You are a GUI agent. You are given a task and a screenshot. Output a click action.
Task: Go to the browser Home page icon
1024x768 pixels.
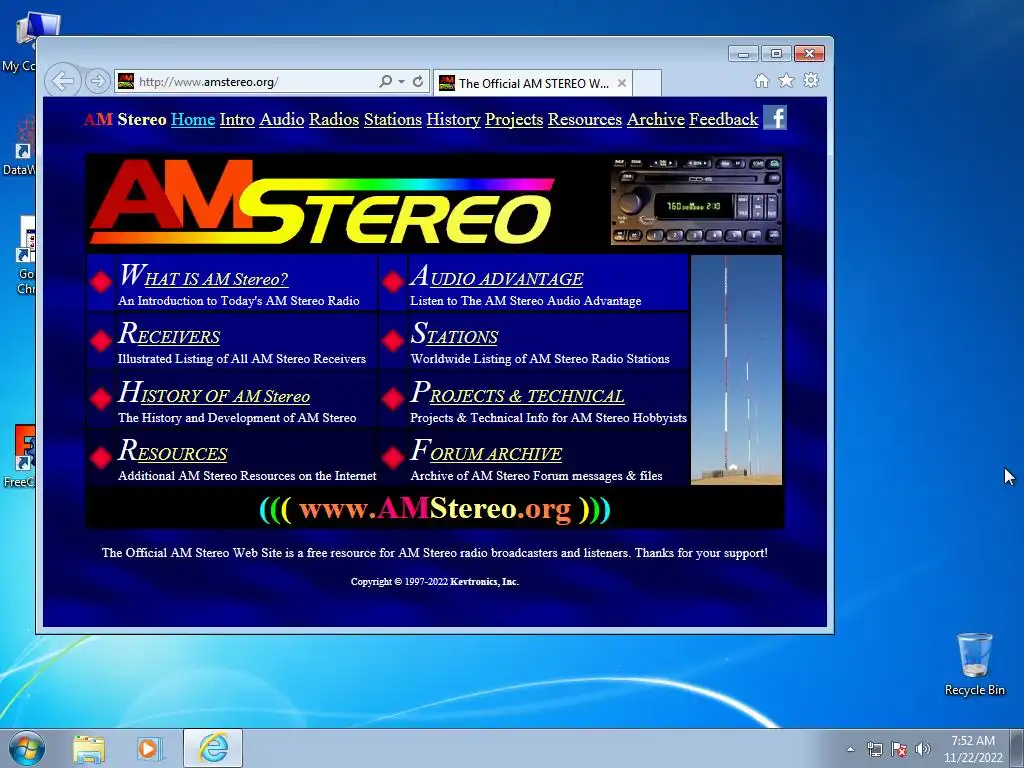coord(761,80)
